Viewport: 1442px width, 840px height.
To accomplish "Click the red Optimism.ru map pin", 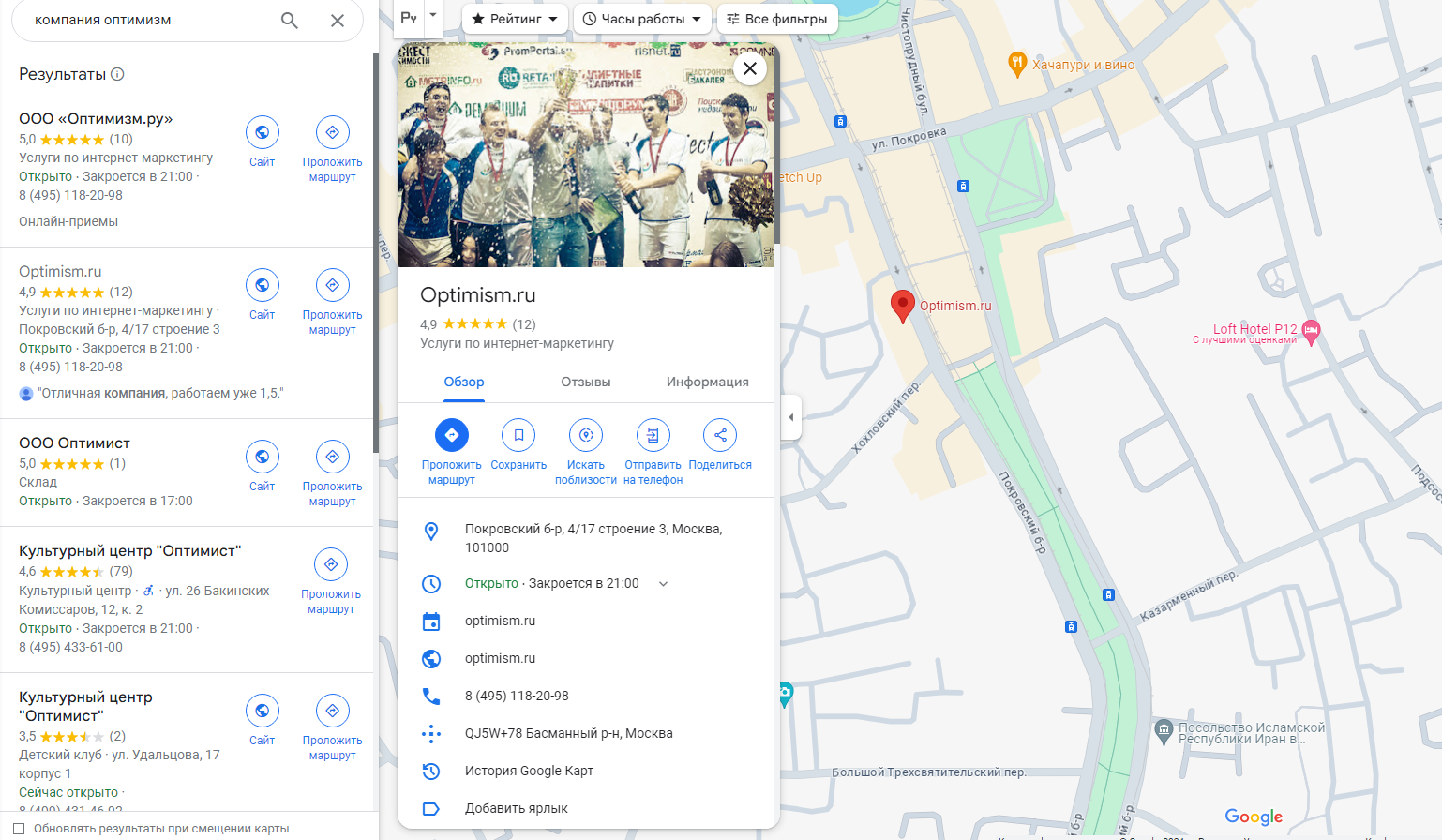I will tap(902, 306).
